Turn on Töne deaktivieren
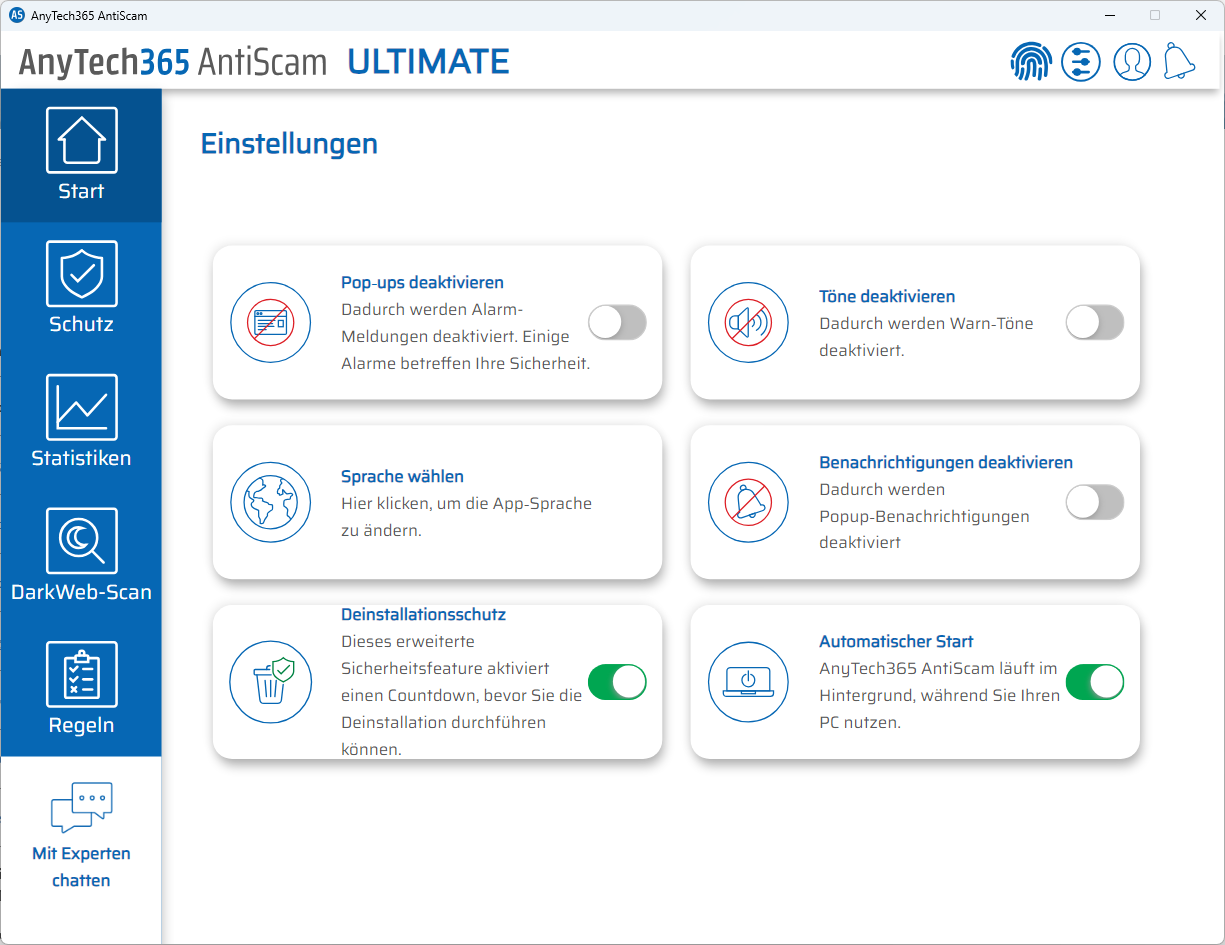 pyautogui.click(x=1095, y=322)
